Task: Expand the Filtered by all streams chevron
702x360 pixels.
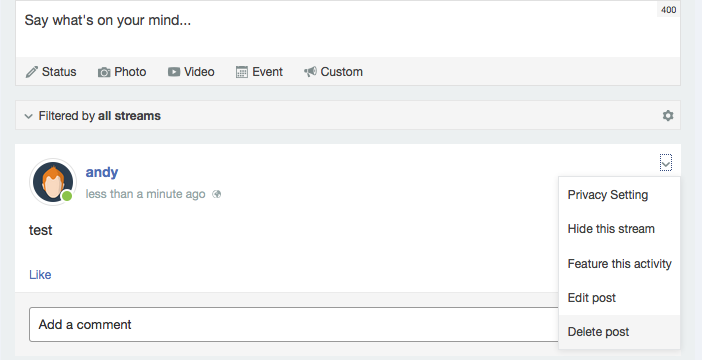Action: pos(28,116)
